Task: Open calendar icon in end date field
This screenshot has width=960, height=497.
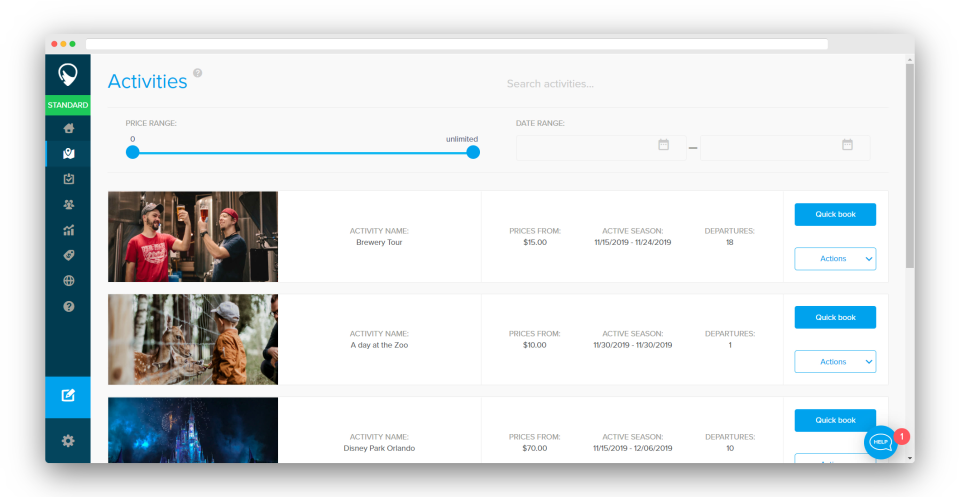Action: [847, 145]
